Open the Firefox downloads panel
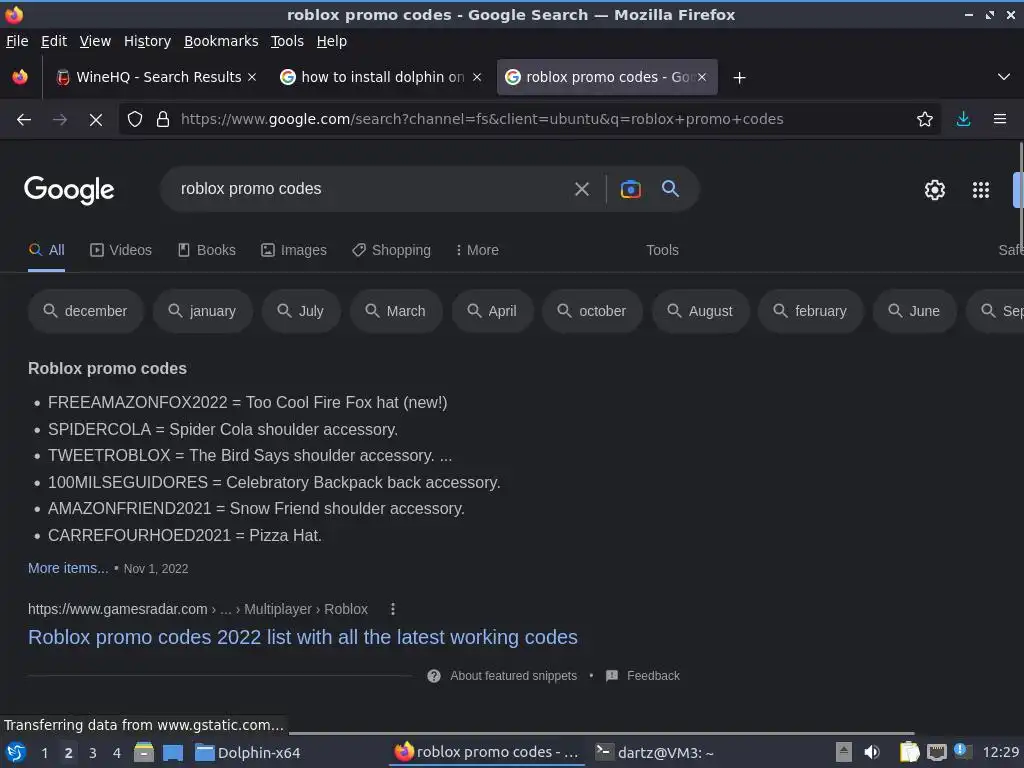 click(963, 119)
